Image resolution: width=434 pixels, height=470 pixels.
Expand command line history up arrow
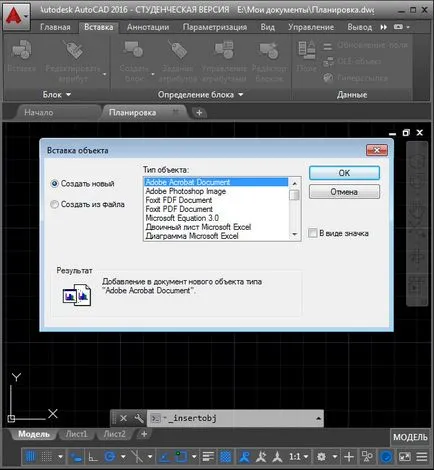(x=318, y=418)
